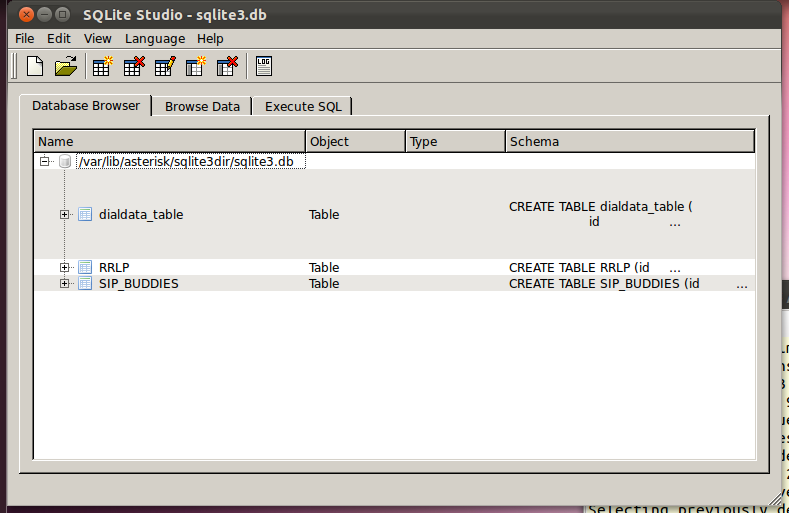Open the File menu
Viewport: 789px width, 513px height.
pyautogui.click(x=25, y=38)
